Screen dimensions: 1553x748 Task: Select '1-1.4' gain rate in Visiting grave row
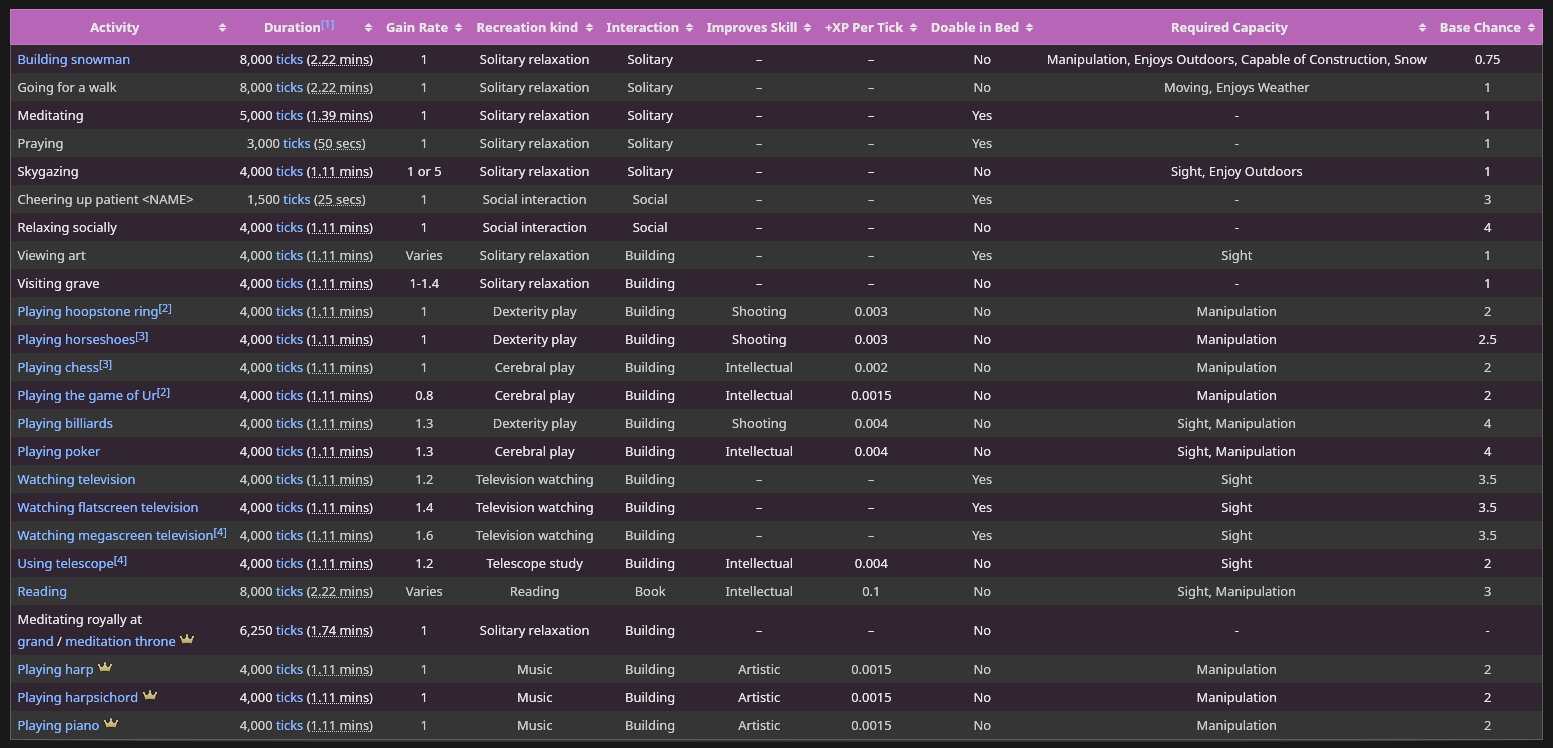coord(424,284)
